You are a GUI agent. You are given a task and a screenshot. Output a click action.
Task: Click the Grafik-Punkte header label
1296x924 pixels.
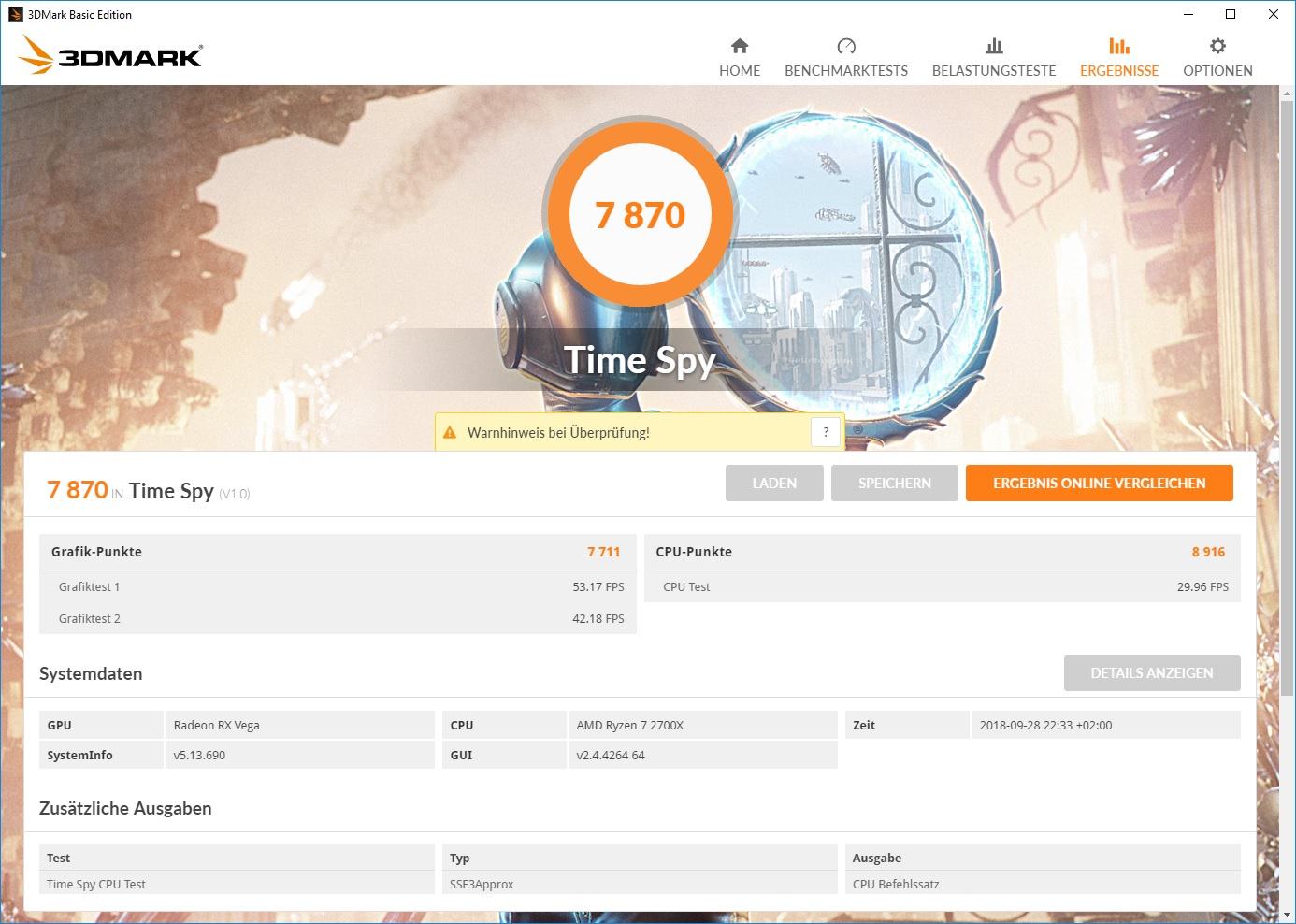tap(96, 552)
